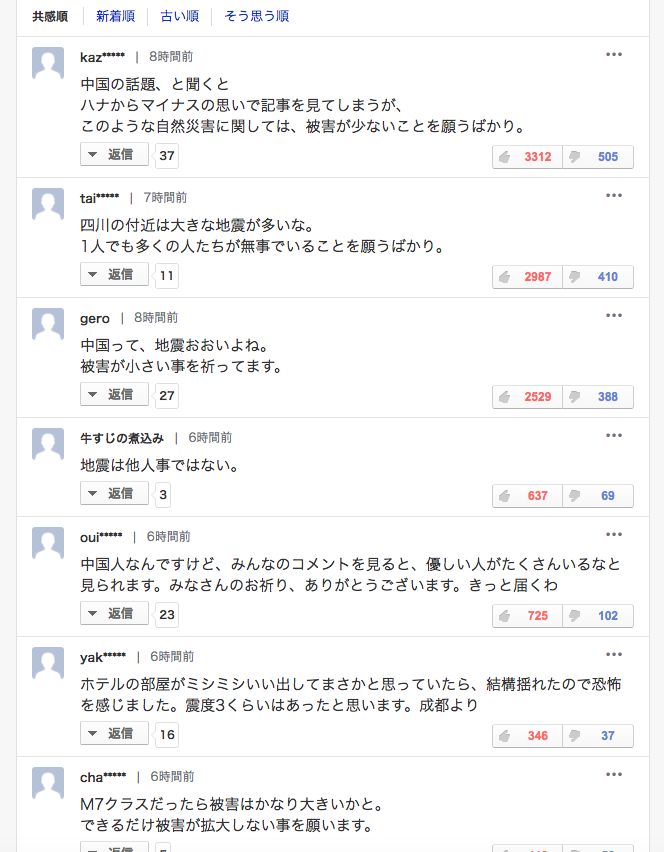Screen dimensions: 664x852
Task: Click the tai username link
Action: 99,198
